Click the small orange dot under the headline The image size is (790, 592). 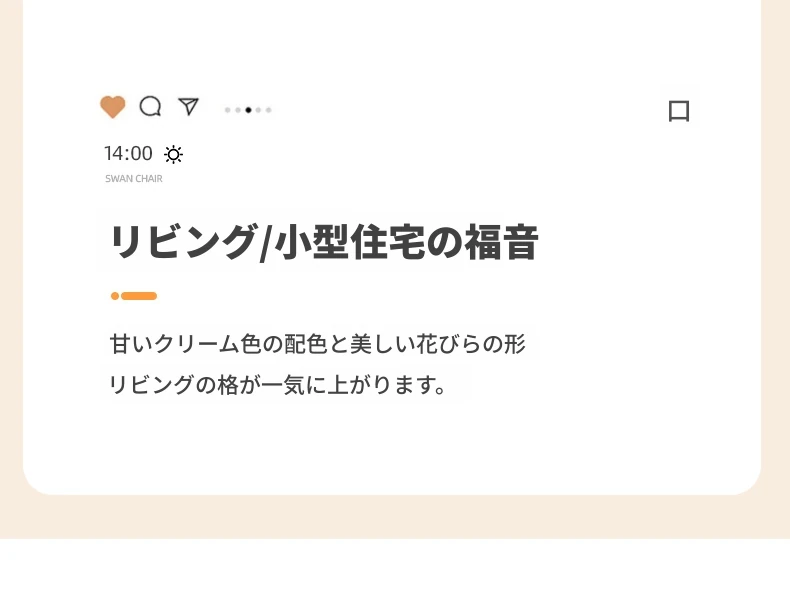[115, 296]
